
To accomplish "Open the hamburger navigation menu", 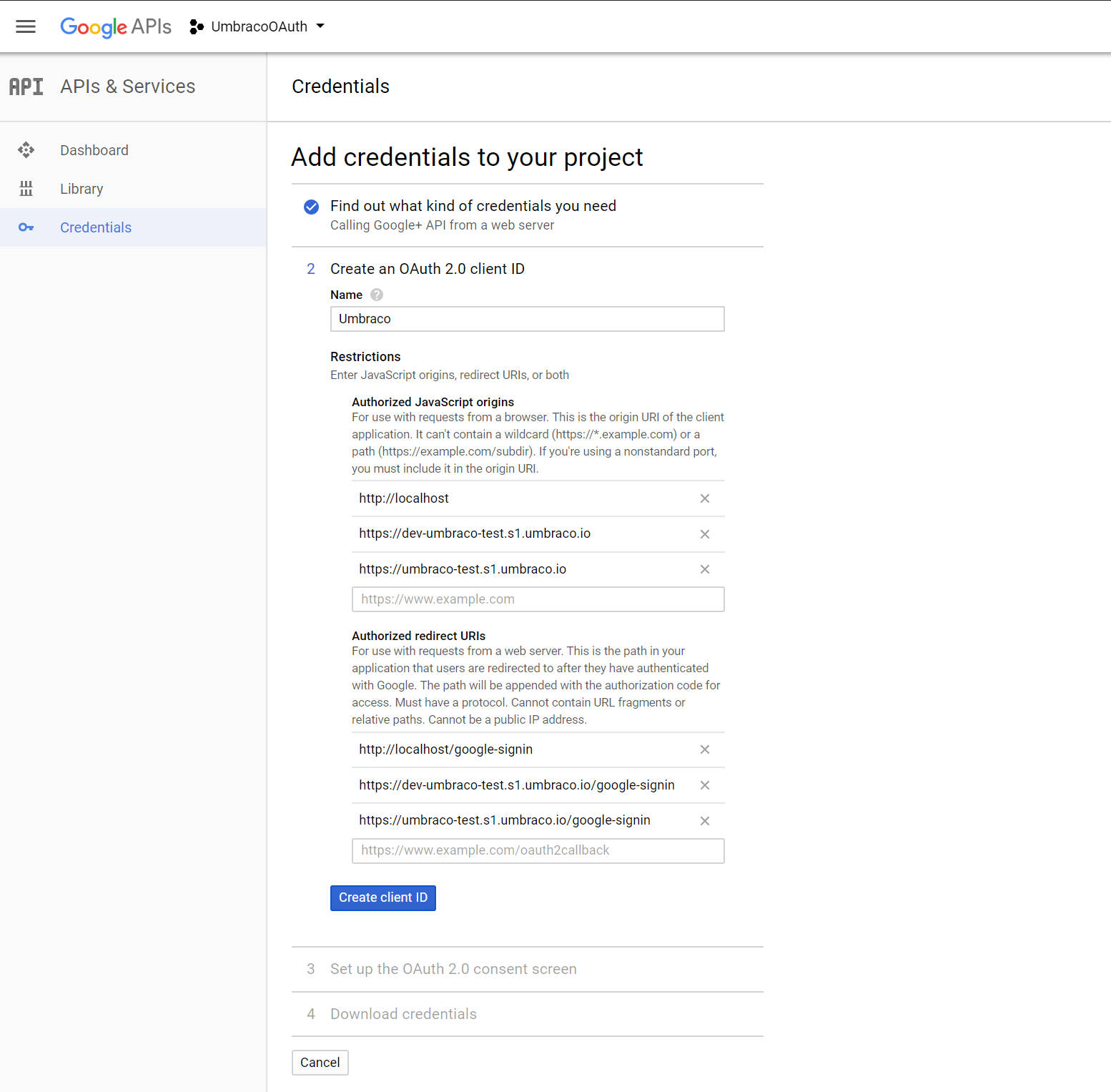I will click(26, 26).
